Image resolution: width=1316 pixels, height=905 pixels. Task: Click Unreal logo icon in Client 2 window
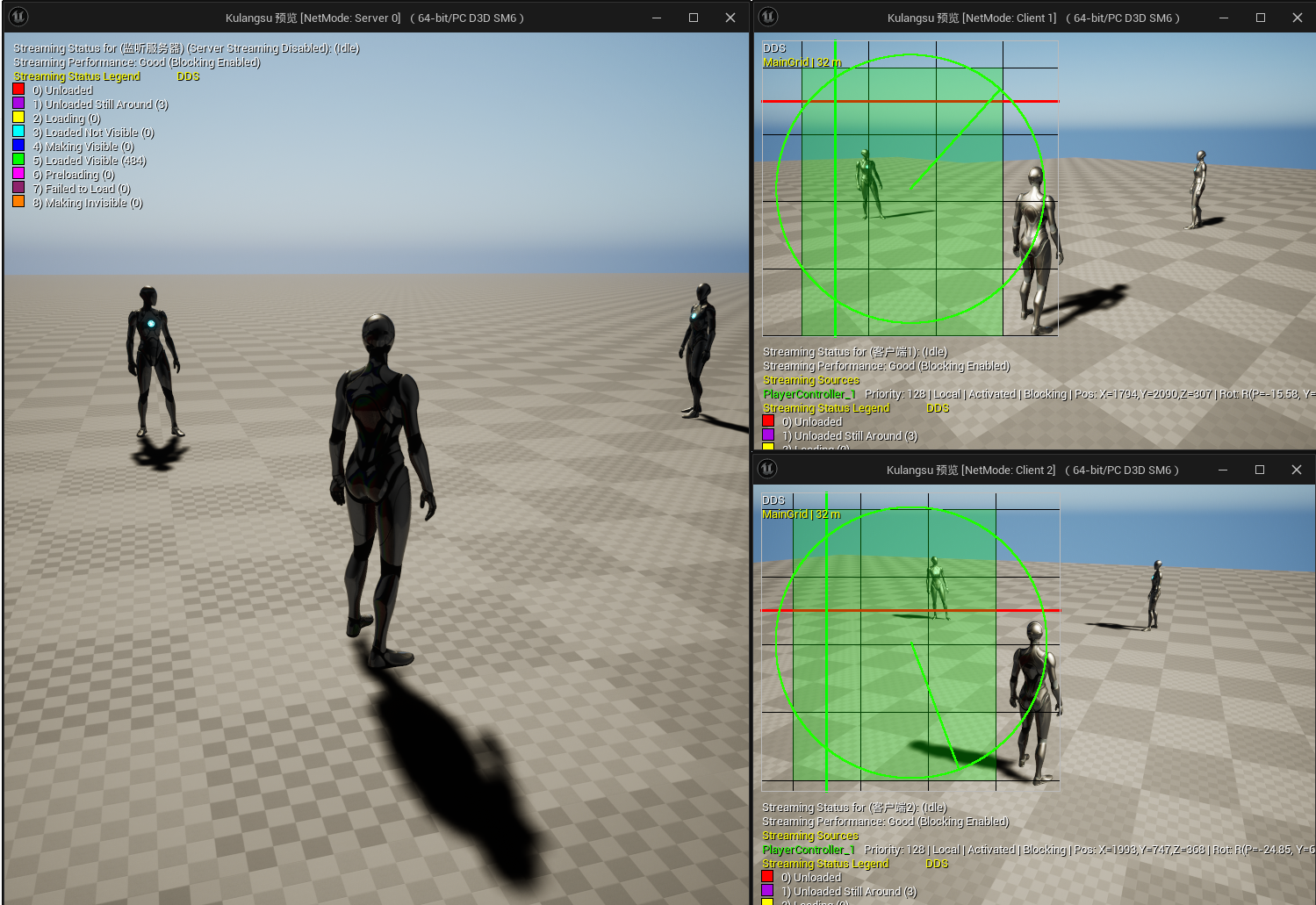767,469
